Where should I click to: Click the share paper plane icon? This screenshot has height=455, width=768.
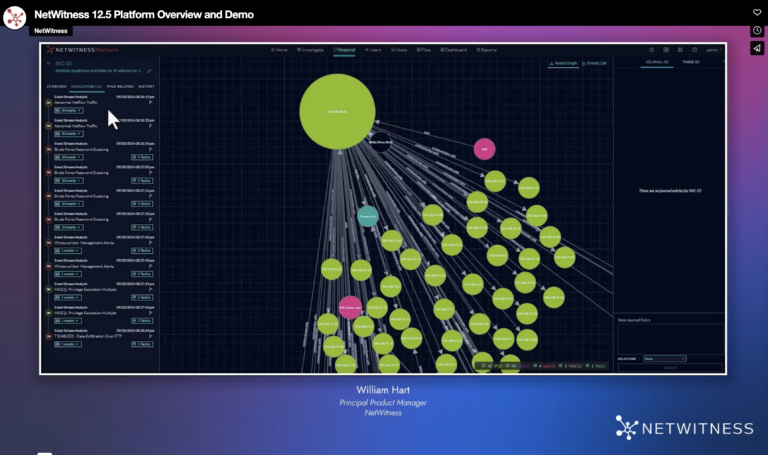[x=757, y=48]
